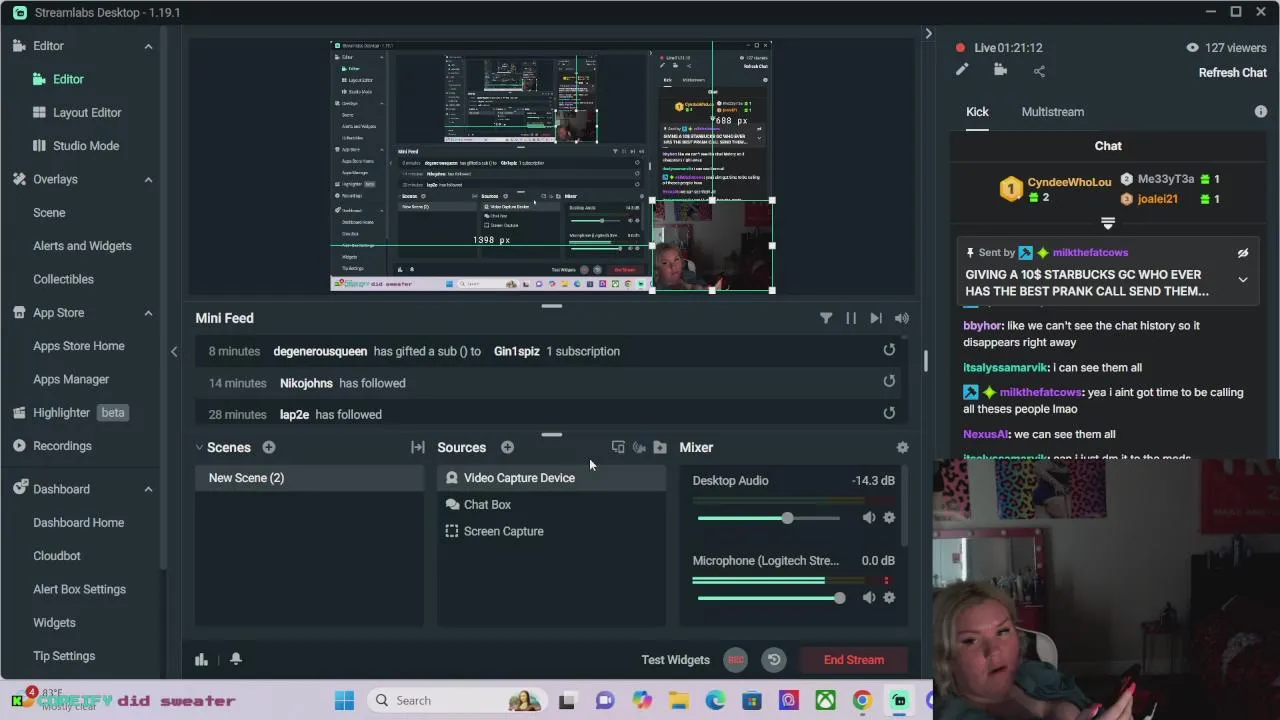Skip current alert in Mini Feed

[876, 318]
